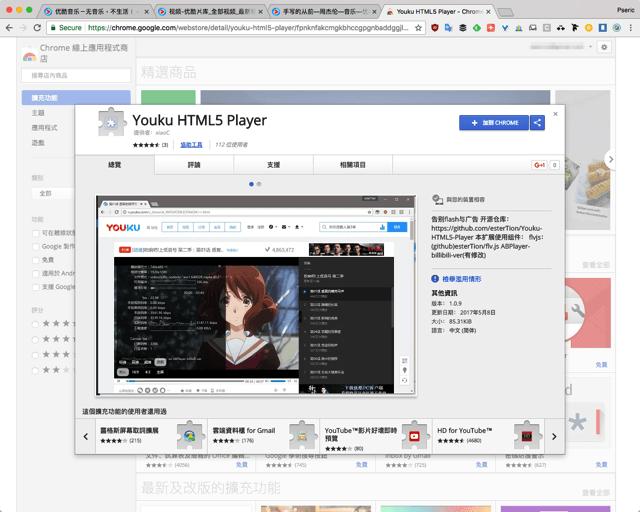The width and height of the screenshot is (640, 512).
Task: Bookmark this page with the star icon
Action: point(418,28)
